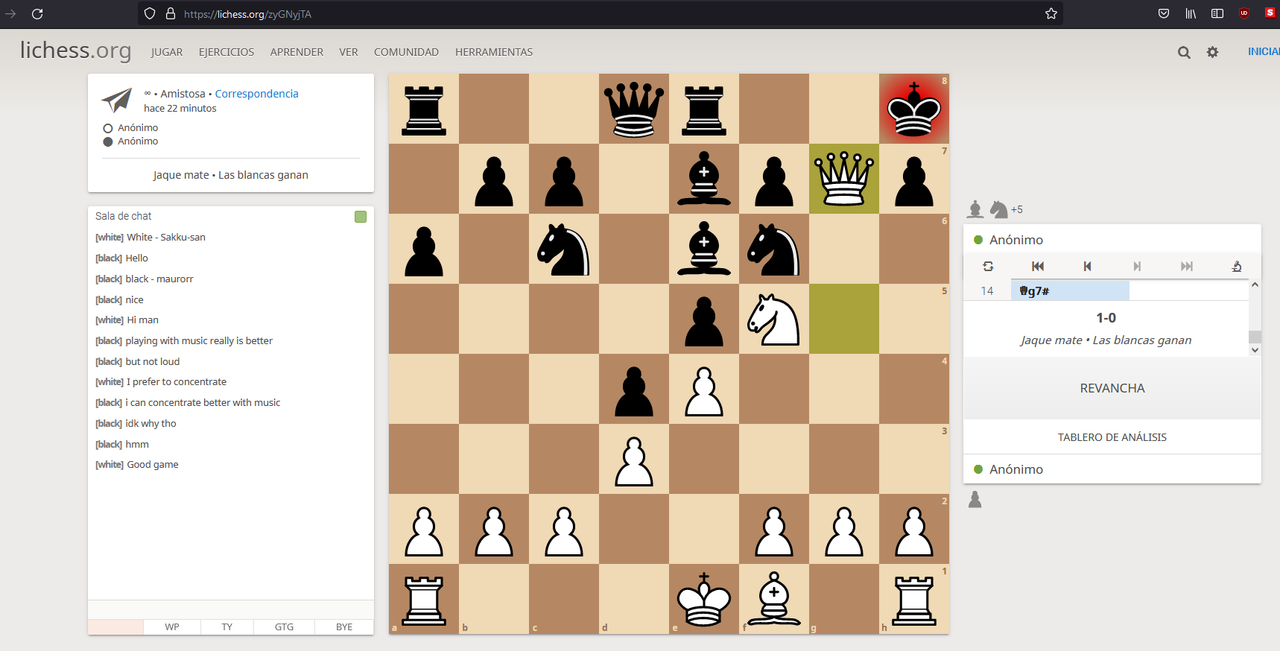1280x651 pixels.
Task: Select the black bishop on e6
Action: point(704,249)
